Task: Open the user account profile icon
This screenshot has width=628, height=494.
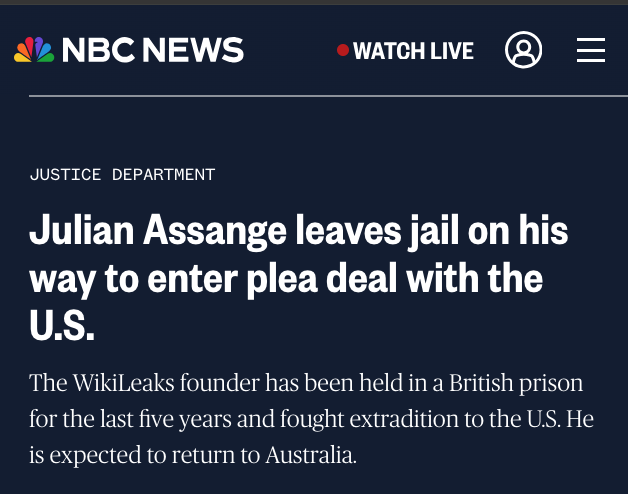Action: pyautogui.click(x=523, y=50)
